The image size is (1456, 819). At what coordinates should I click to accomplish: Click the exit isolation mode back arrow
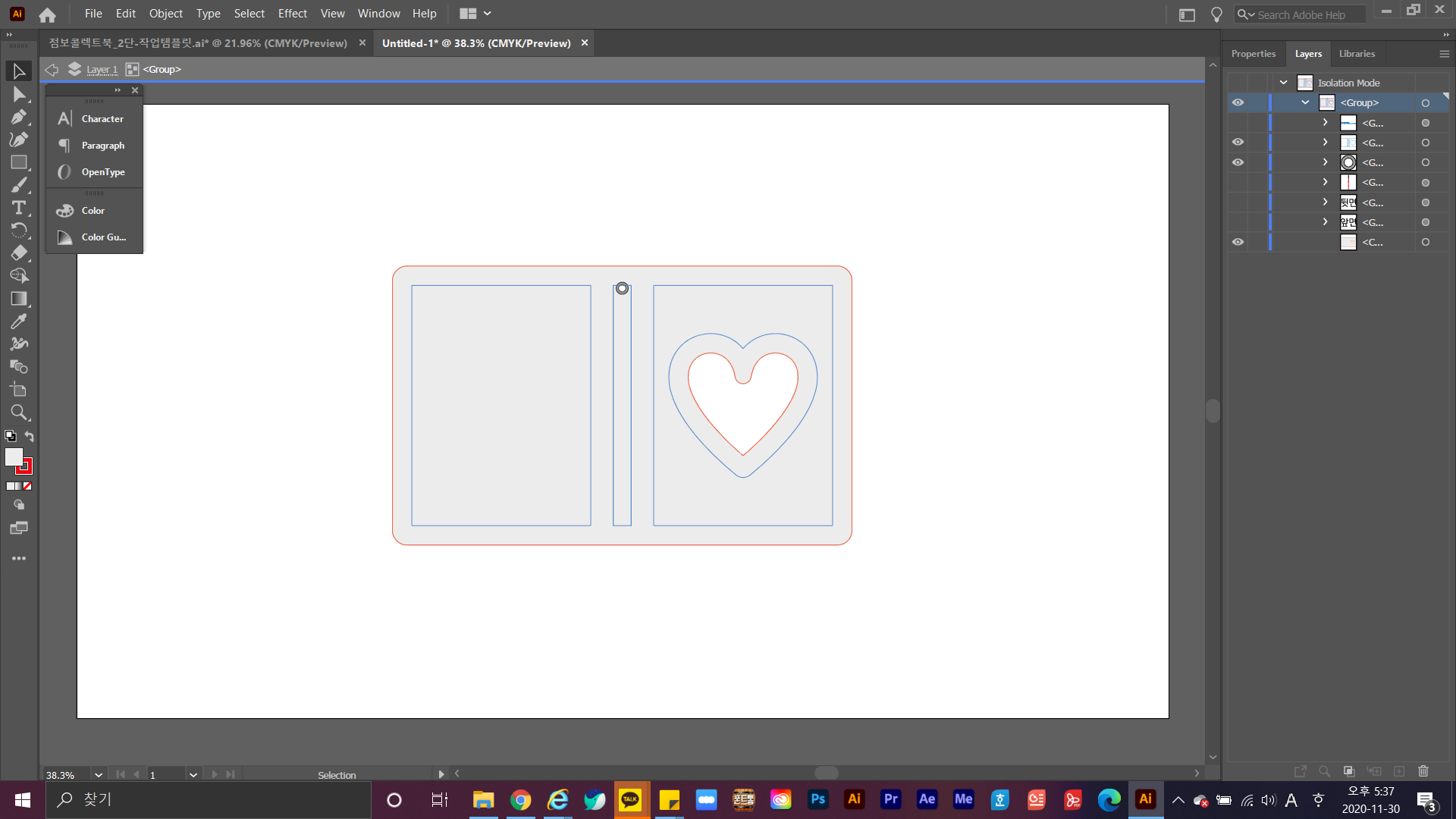click(52, 70)
